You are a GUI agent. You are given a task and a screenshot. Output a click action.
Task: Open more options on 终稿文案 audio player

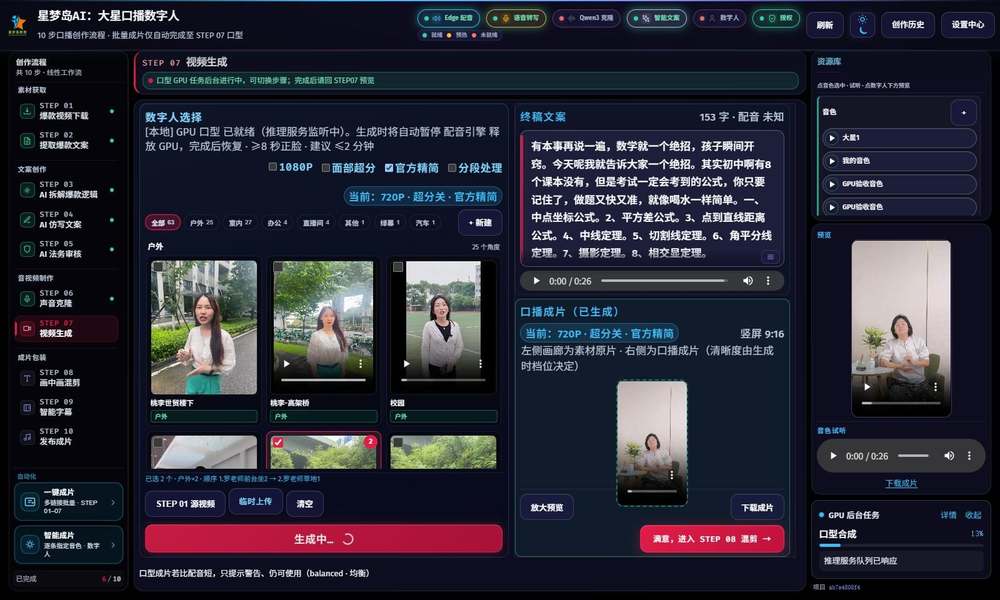click(x=768, y=281)
